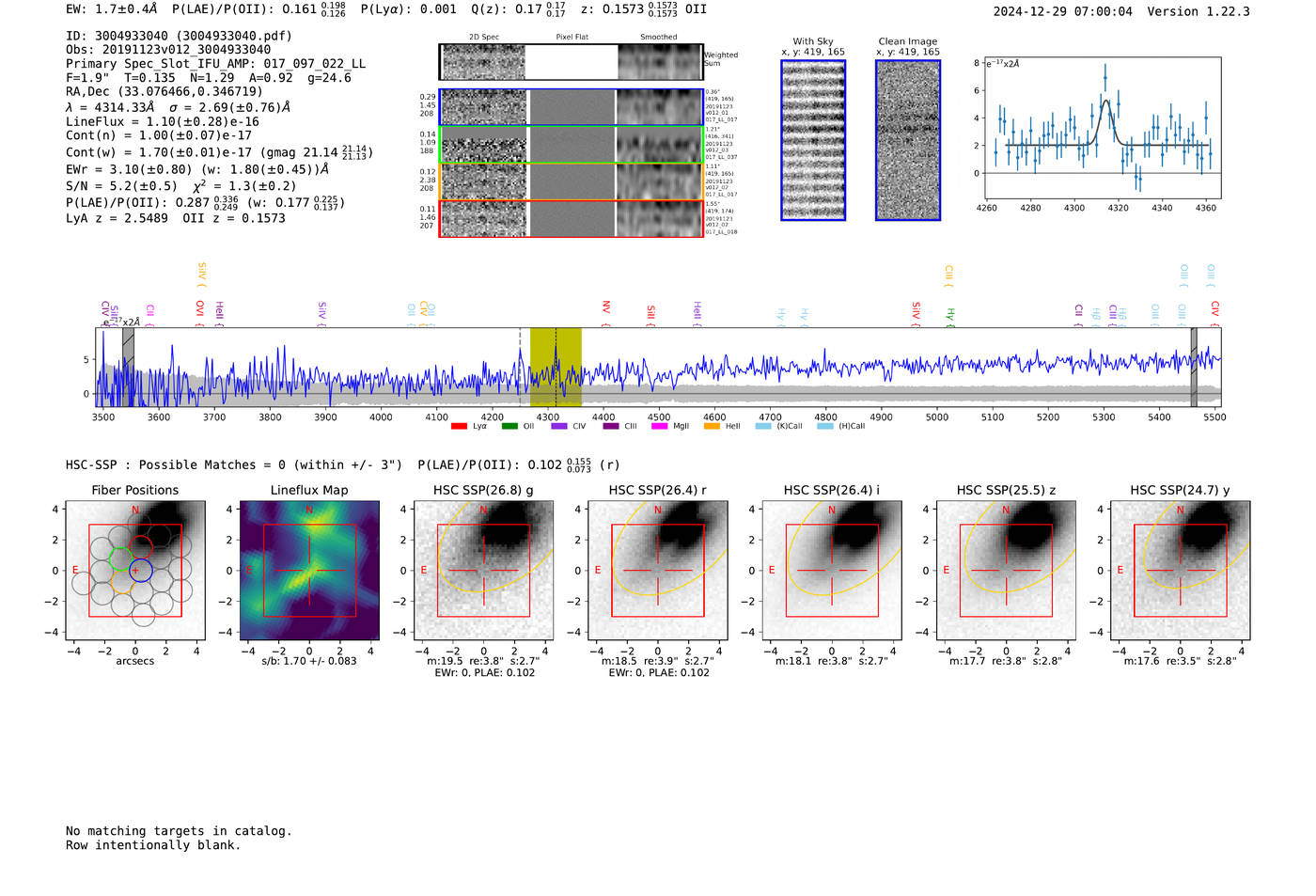
Task: Click 'No matching targets in catalog.' text
Action: click(179, 831)
